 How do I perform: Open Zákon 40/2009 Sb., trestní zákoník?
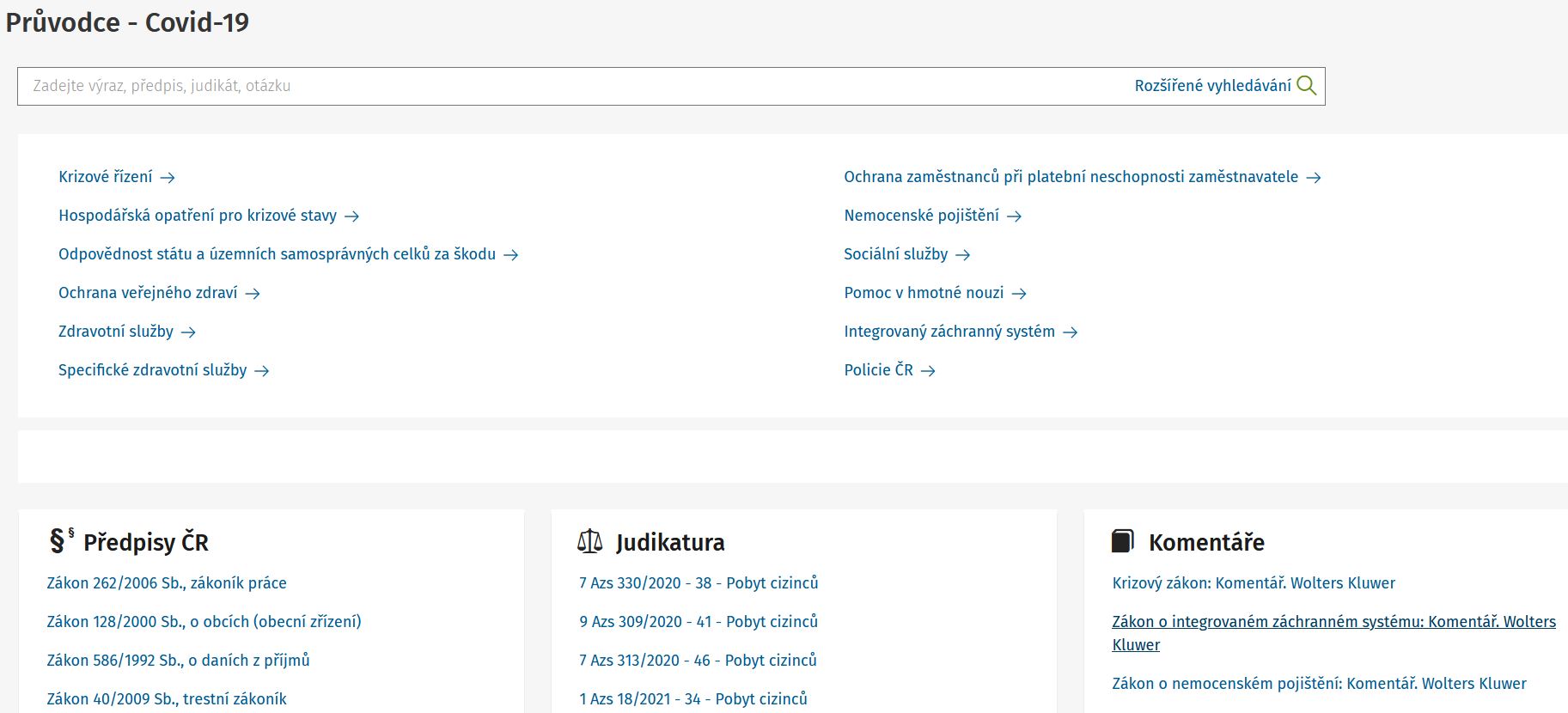click(167, 699)
